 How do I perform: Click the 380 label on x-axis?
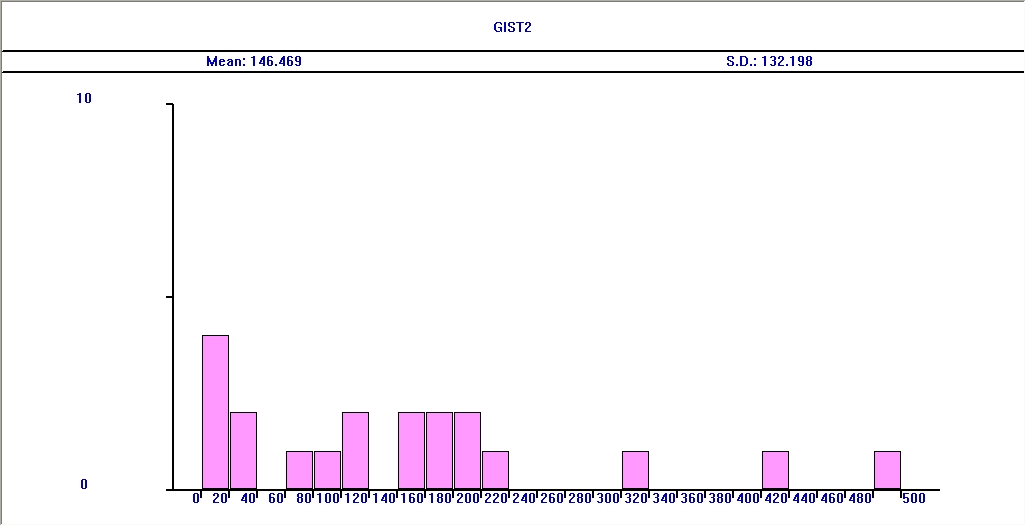[720, 497]
